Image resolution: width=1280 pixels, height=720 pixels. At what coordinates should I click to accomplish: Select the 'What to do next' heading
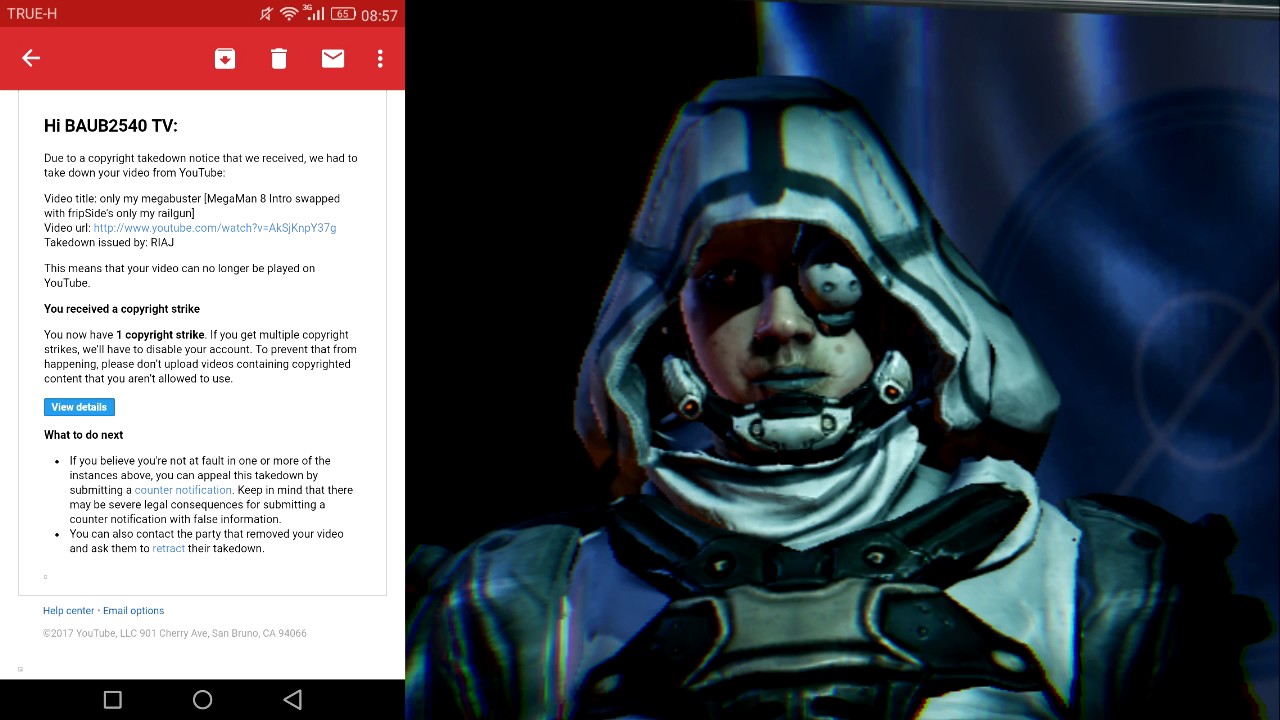(84, 435)
